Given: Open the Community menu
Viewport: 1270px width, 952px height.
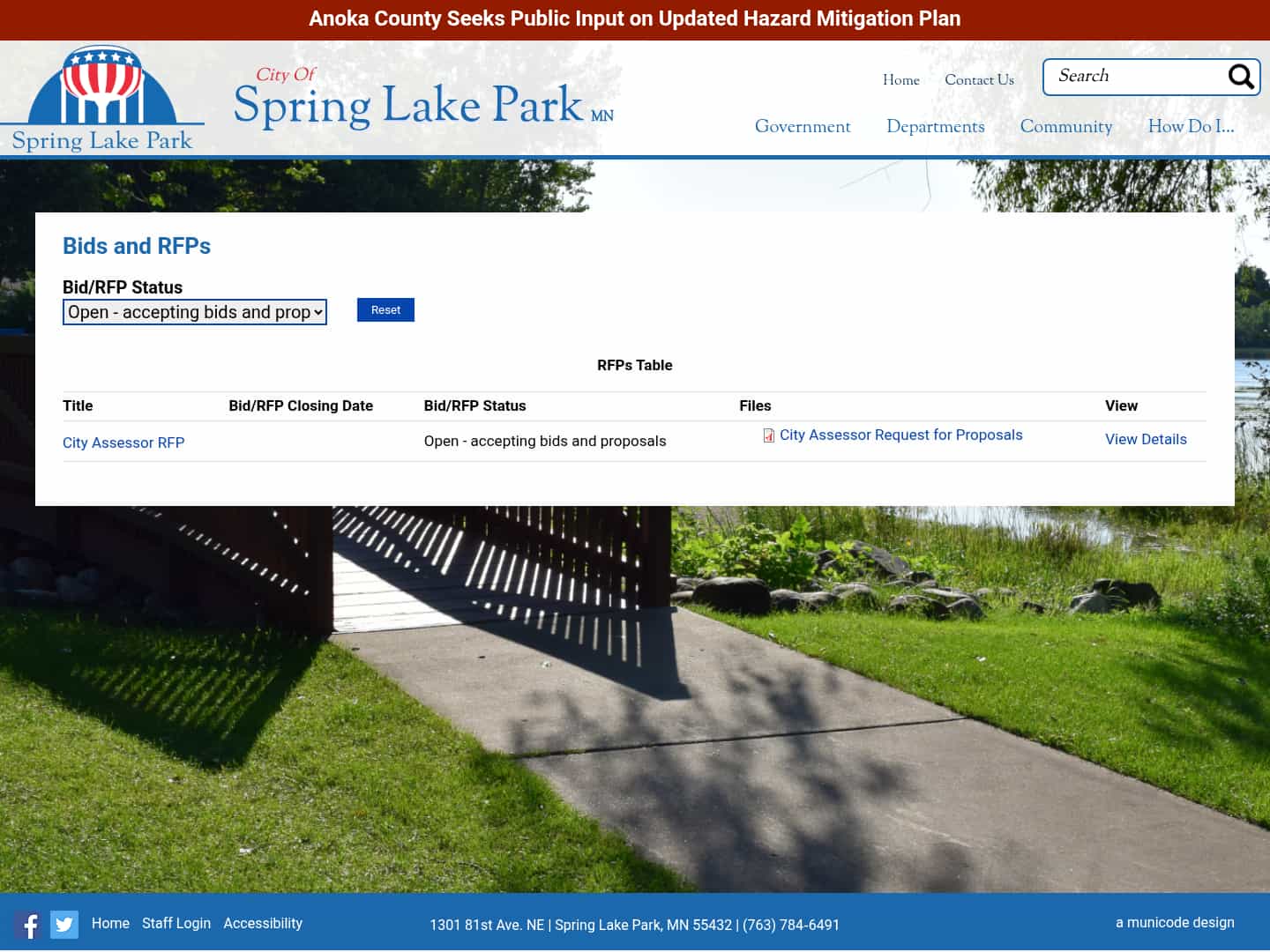Looking at the screenshot, I should (x=1066, y=127).
